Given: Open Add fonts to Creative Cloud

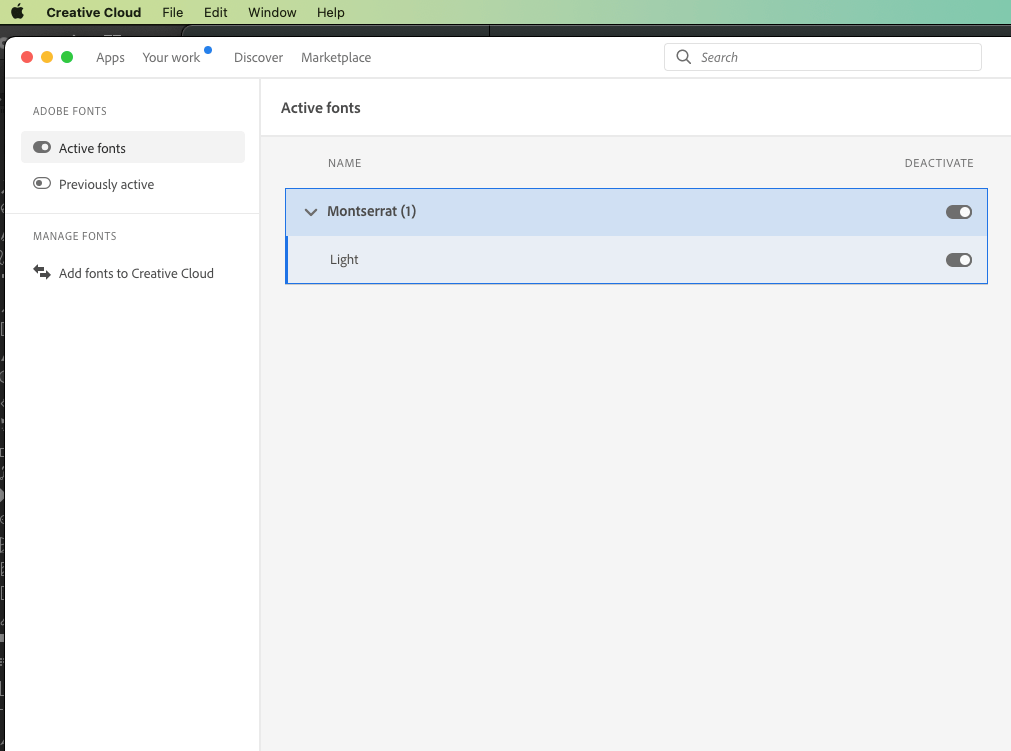Looking at the screenshot, I should [133, 273].
